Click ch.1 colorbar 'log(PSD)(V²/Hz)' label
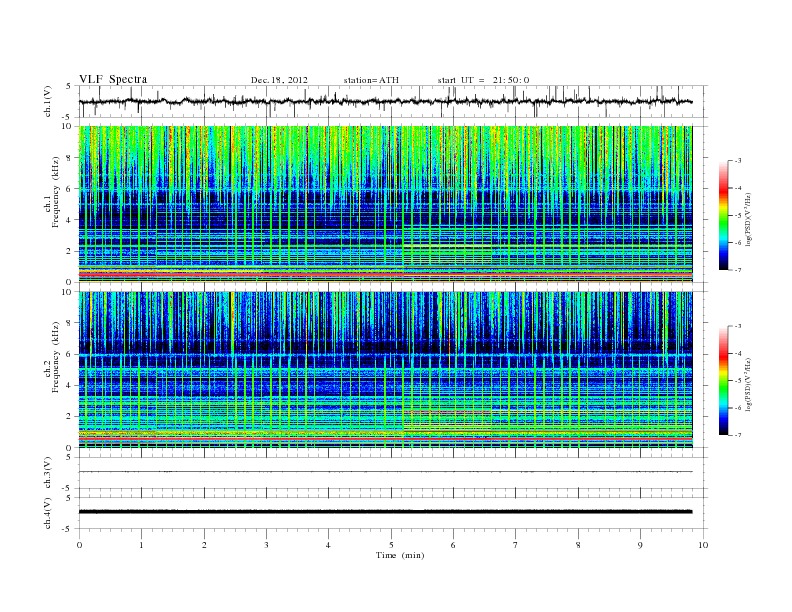Screen dimensions: 792x612 749,219
